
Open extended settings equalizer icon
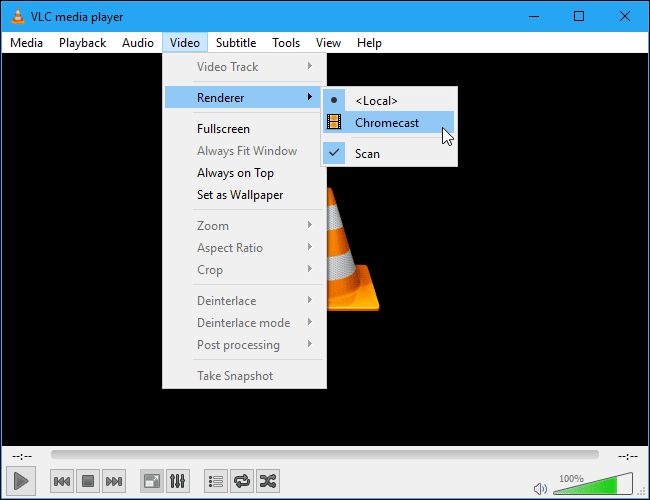pos(177,481)
